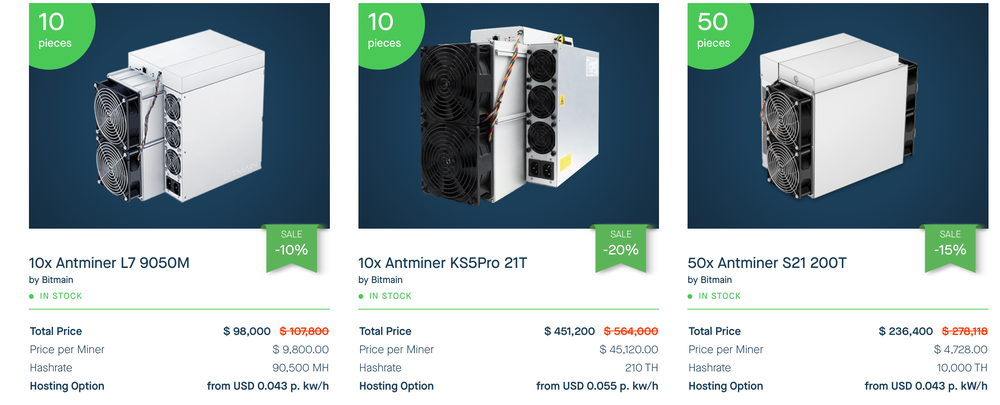Image resolution: width=1000 pixels, height=405 pixels.
Task: Open the 10x Antminer L7 9050M title link
Action: click(109, 263)
